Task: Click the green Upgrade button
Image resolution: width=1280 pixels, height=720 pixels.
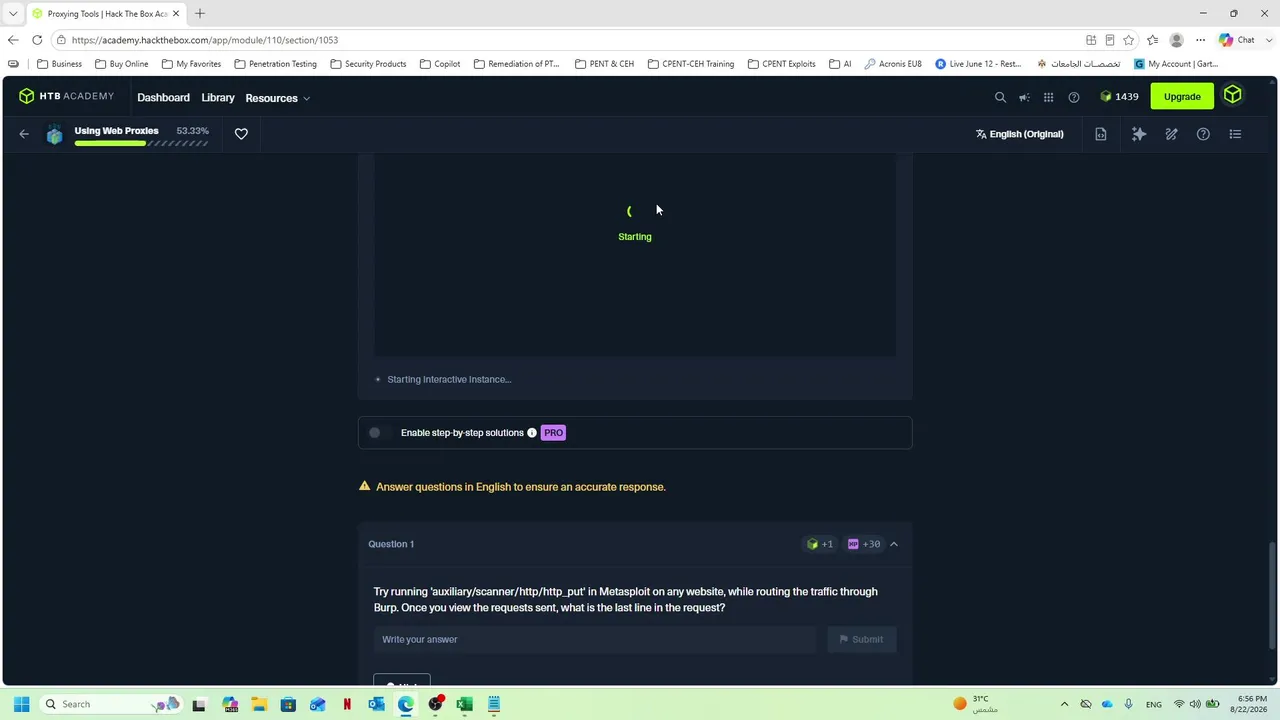Action: tap(1182, 96)
